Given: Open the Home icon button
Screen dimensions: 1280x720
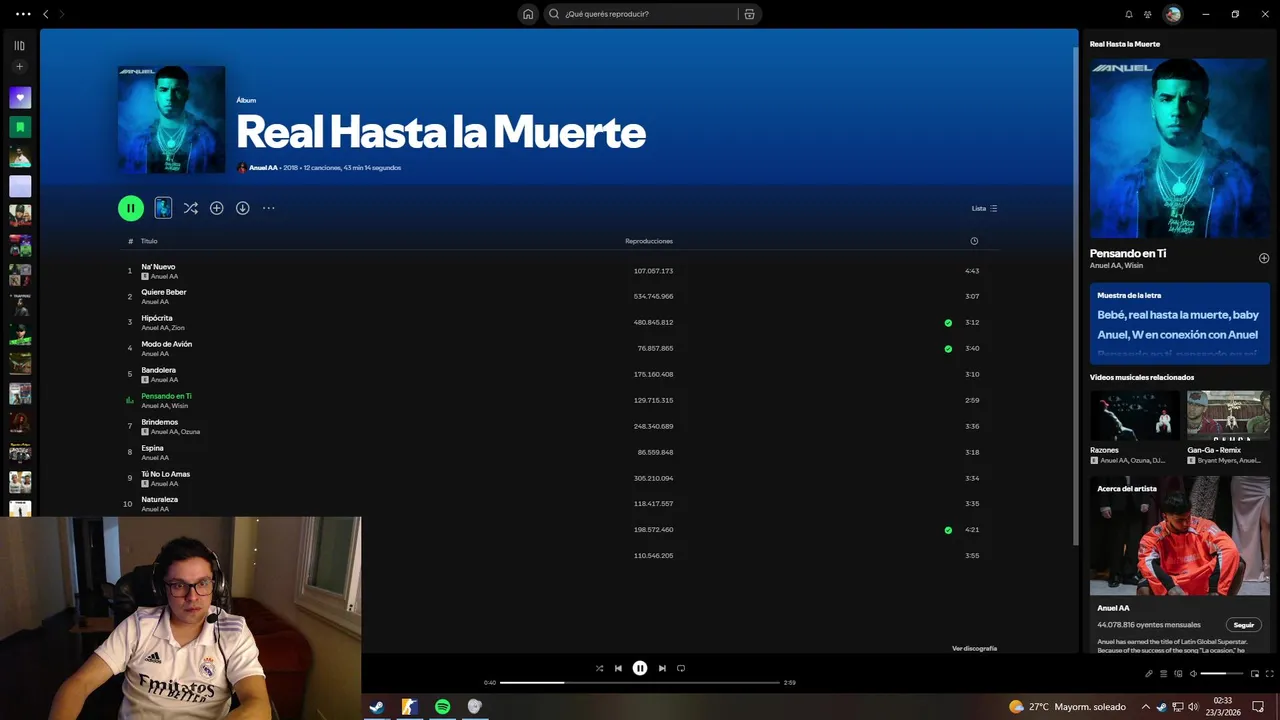Looking at the screenshot, I should [528, 14].
